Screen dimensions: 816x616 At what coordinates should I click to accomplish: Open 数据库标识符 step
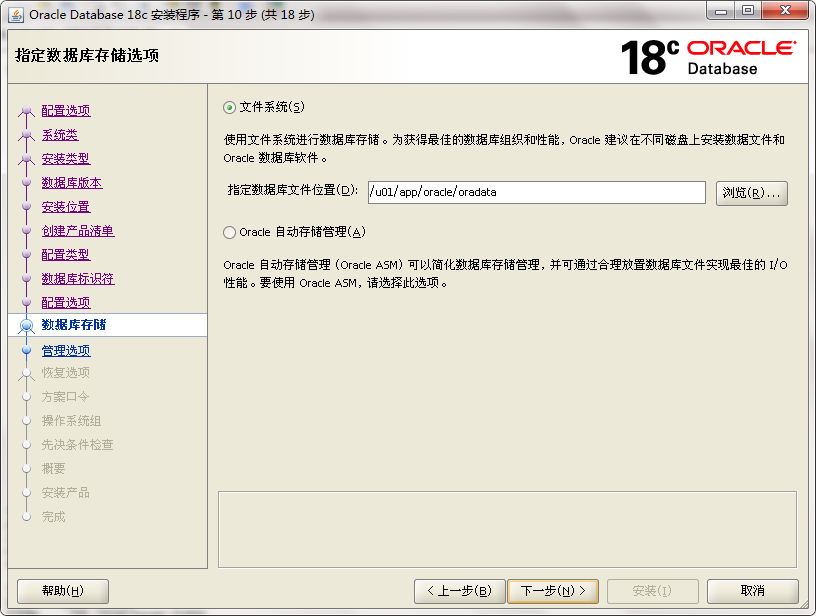click(78, 278)
